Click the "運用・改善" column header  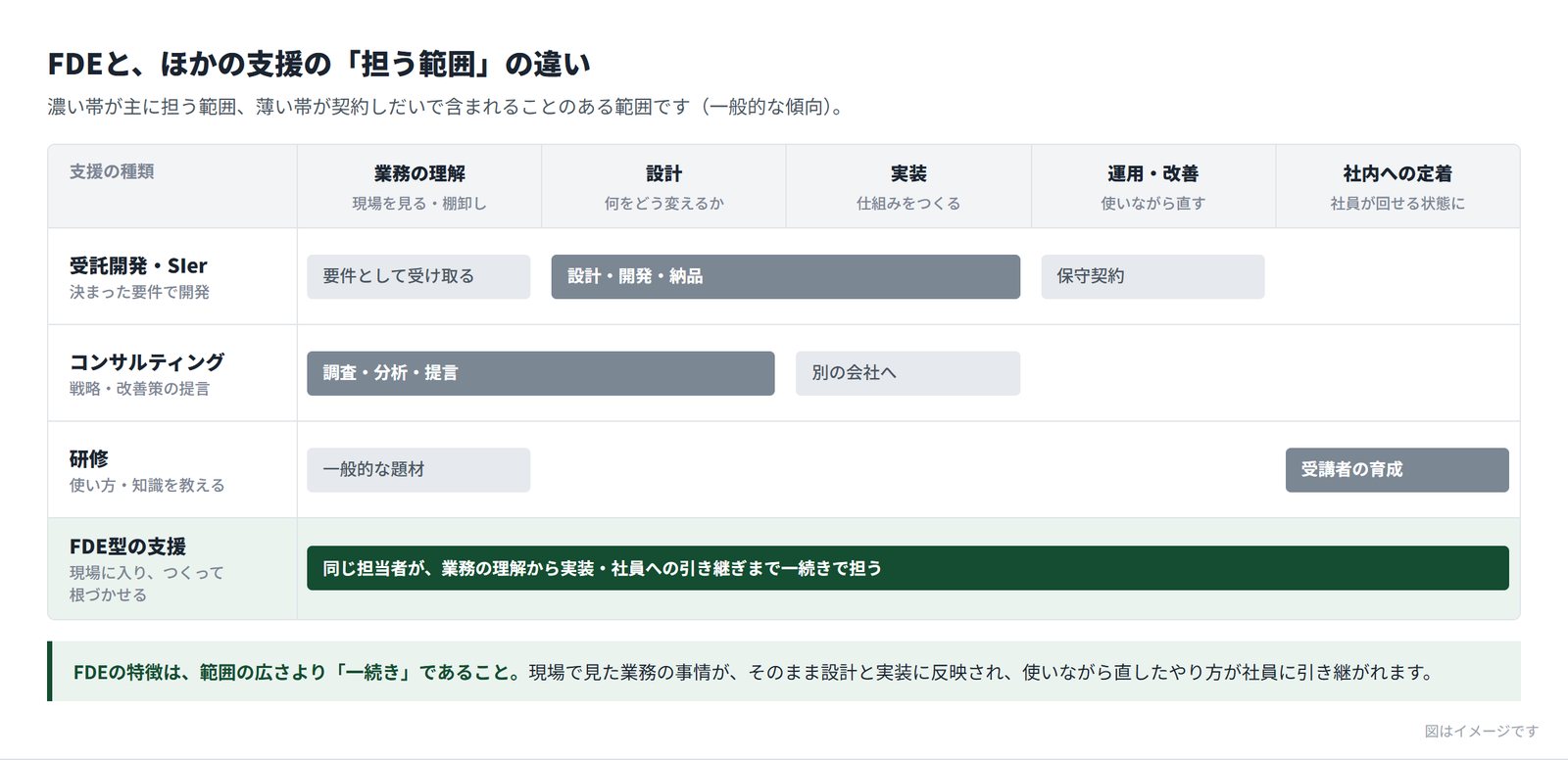click(x=1153, y=173)
